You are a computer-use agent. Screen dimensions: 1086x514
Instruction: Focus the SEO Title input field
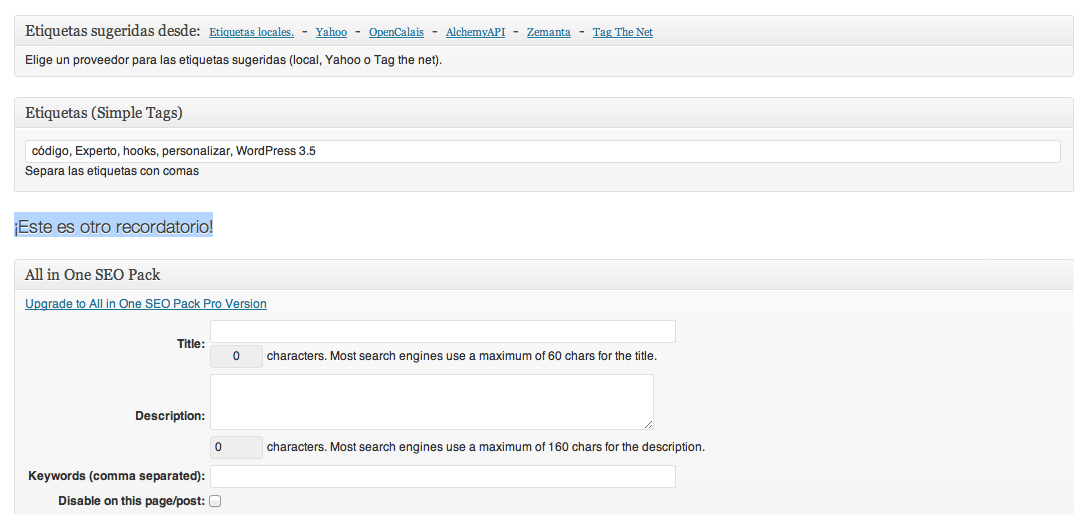(x=443, y=331)
